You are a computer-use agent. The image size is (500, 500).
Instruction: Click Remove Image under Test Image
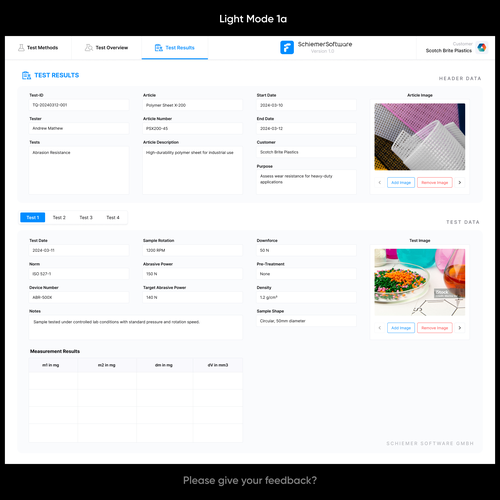tap(435, 328)
